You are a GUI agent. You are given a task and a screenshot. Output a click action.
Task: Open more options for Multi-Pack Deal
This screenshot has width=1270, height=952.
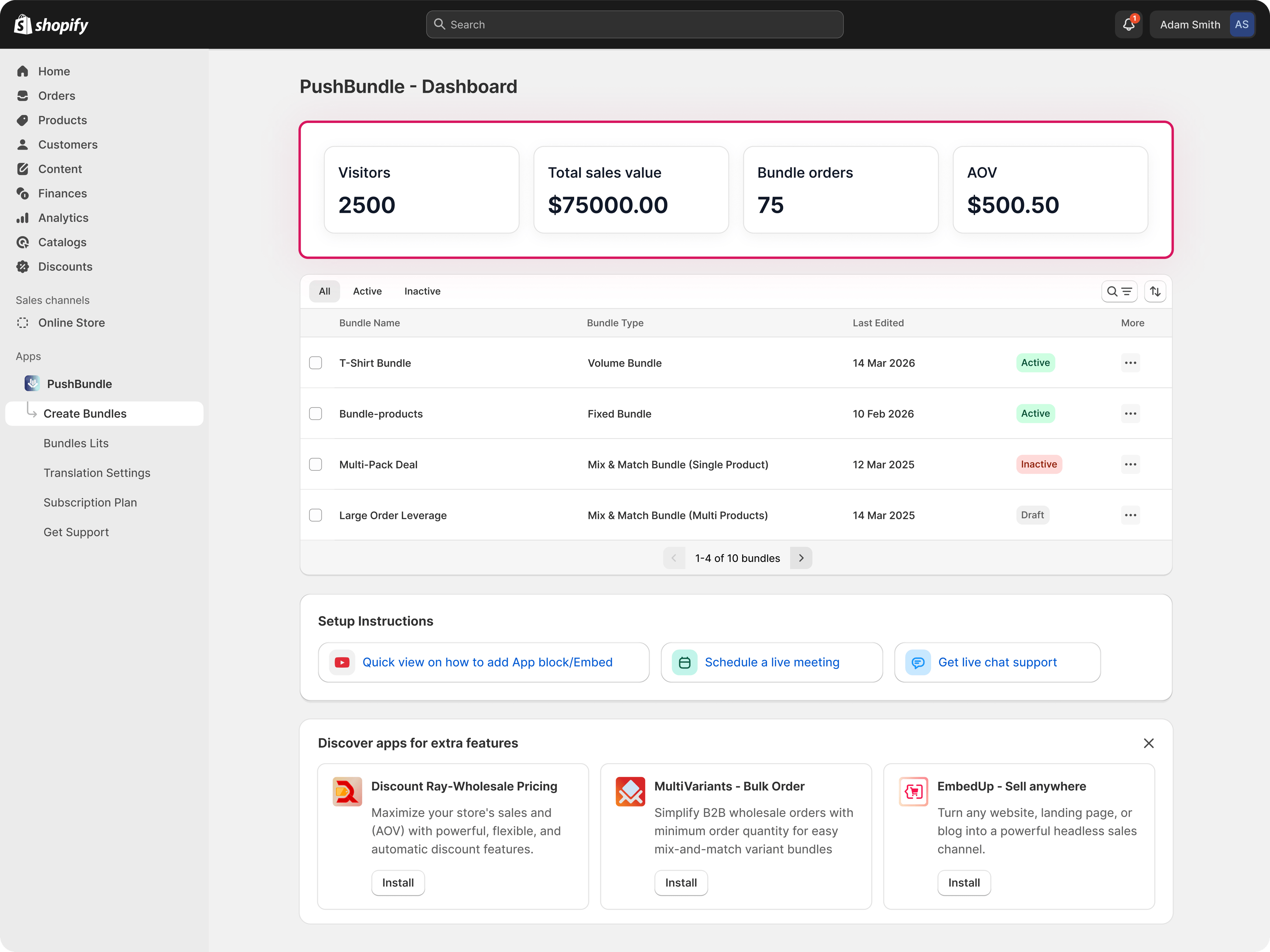tap(1130, 464)
